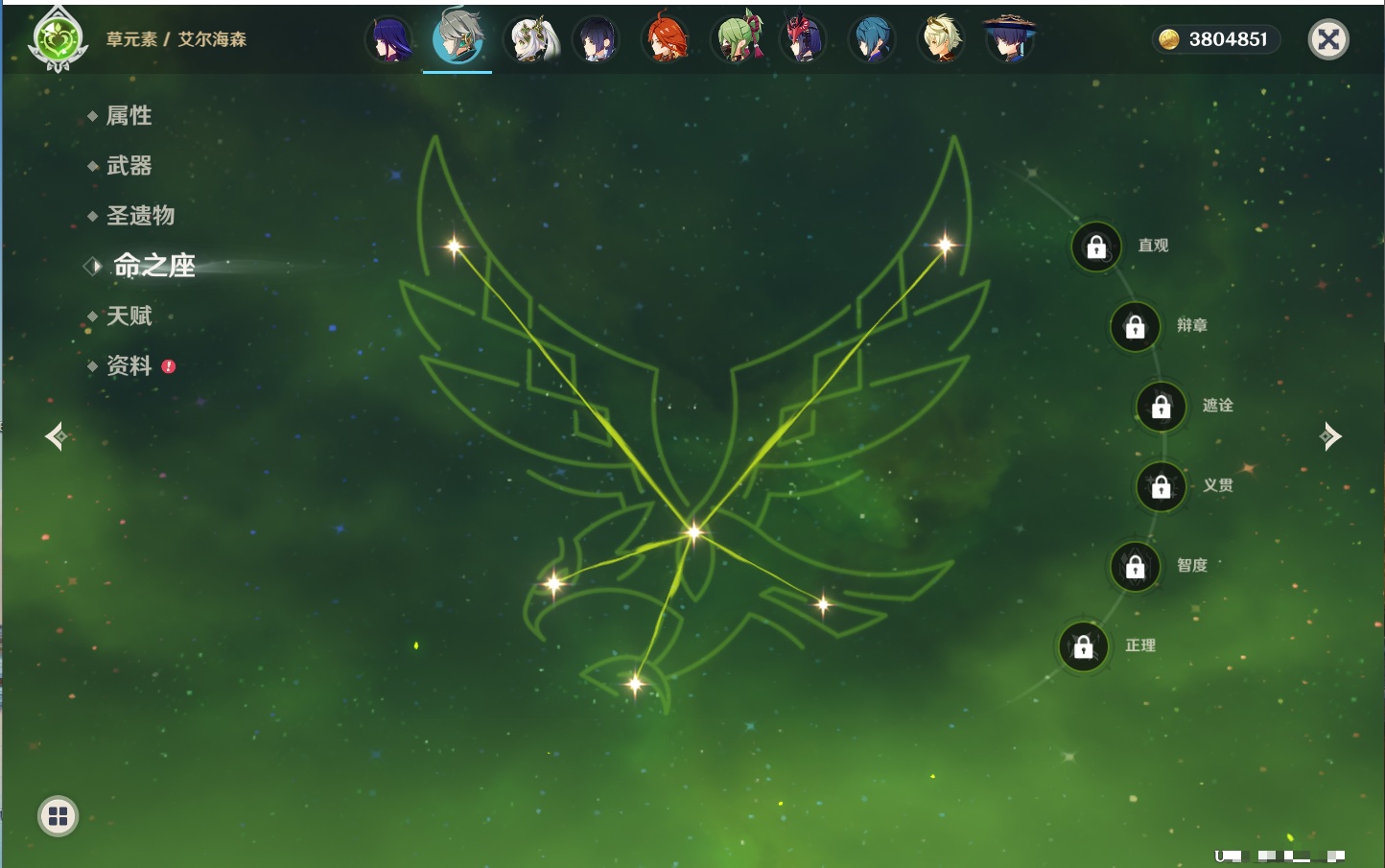Image resolution: width=1385 pixels, height=868 pixels.
Task: Select the avatar wearing a wide hat
Action: click(x=1010, y=38)
